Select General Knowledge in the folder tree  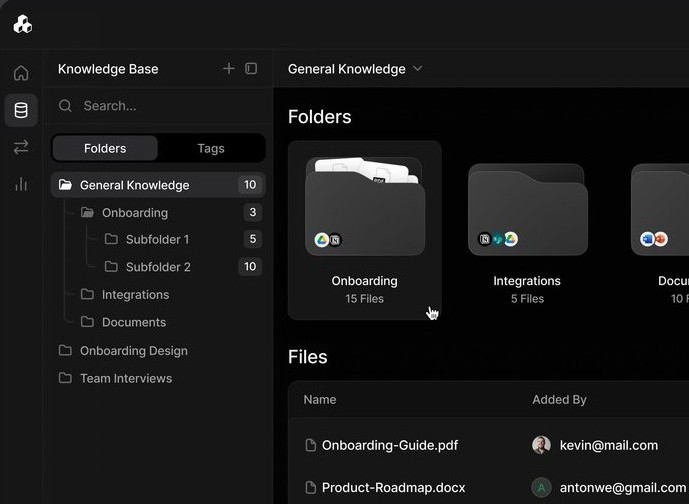(x=158, y=185)
